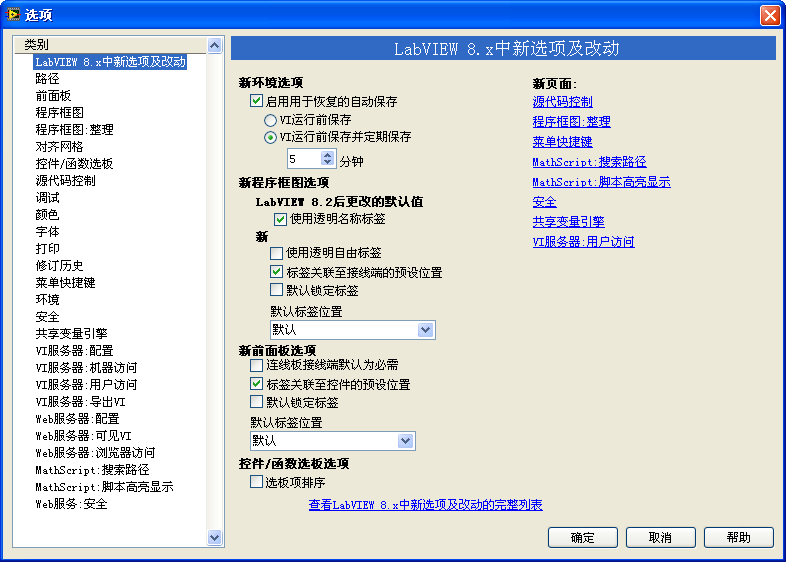Screen dimensions: 786x562
Task: Toggle 使用透明名称标签 checkbox
Action: pos(280,219)
